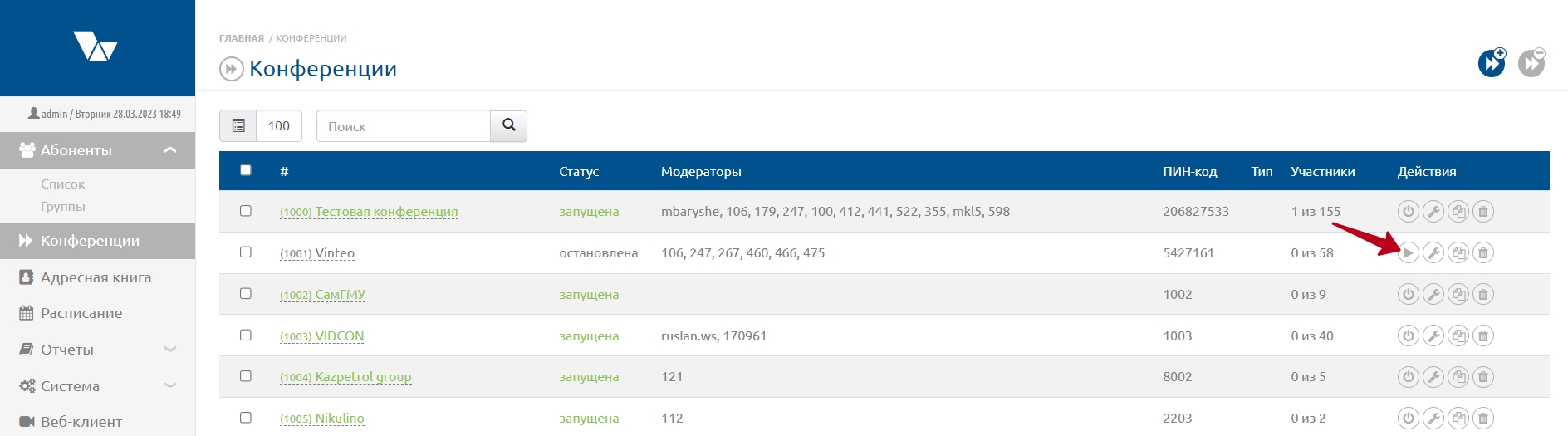The image size is (1568, 436).
Task: Open the (1005) Nikulino link
Action: tap(321, 419)
